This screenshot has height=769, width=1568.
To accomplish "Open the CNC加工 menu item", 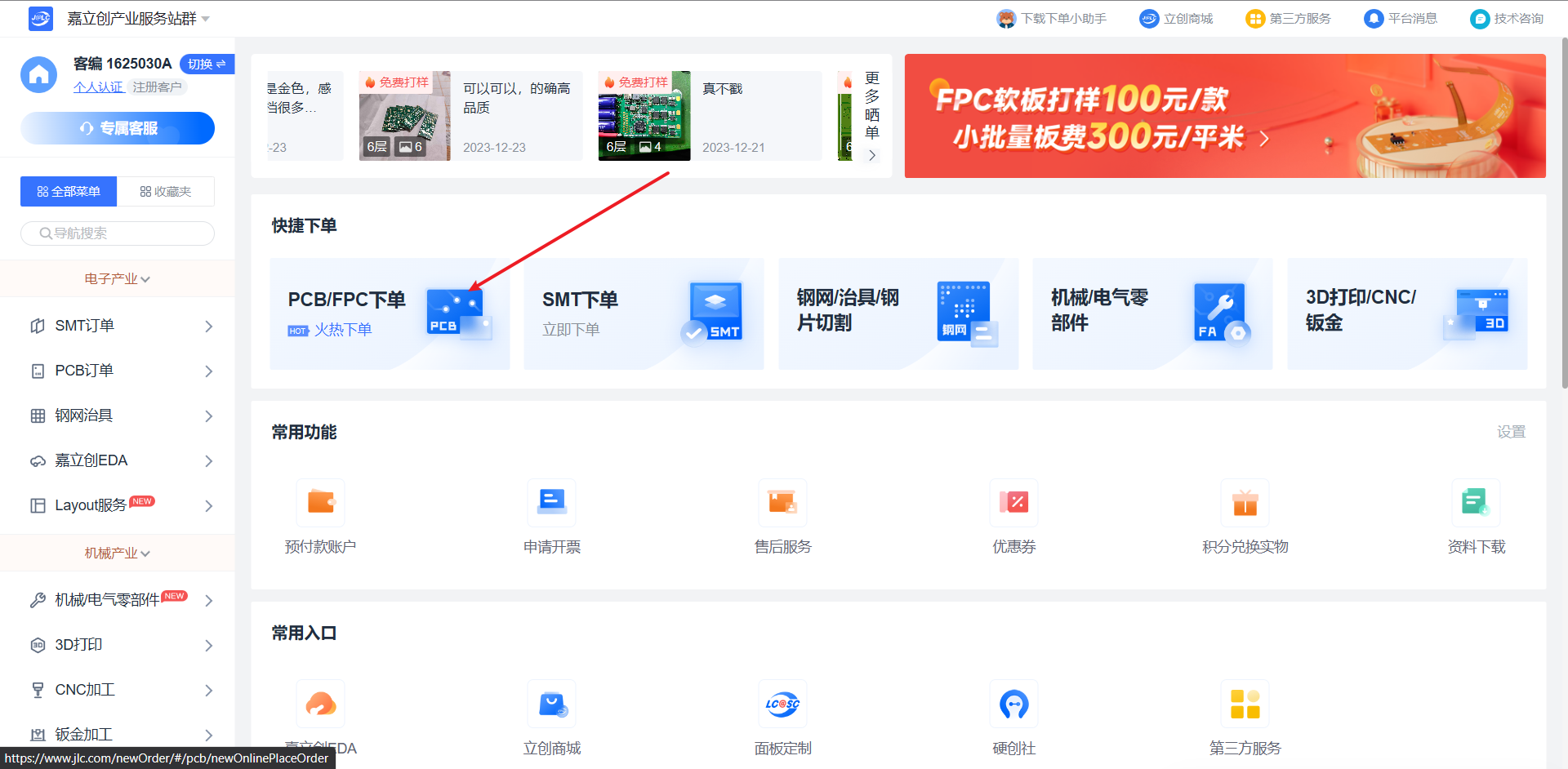I will pyautogui.click(x=118, y=690).
